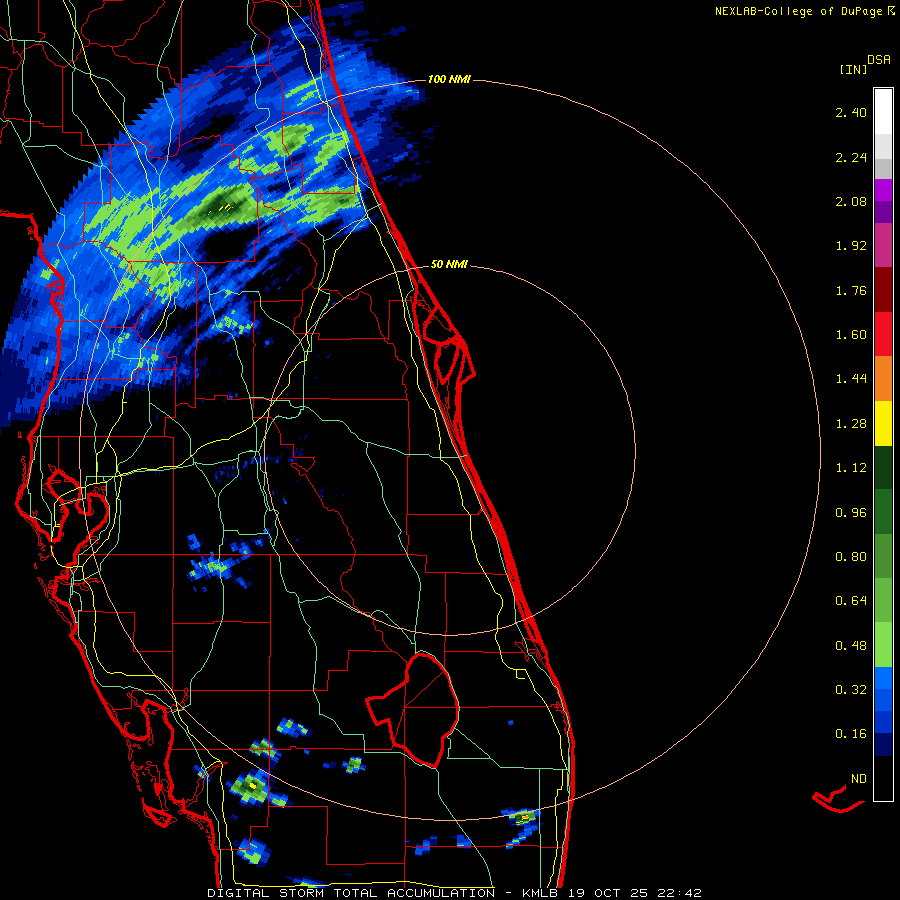Click the 2.08 legend value

[851, 201]
